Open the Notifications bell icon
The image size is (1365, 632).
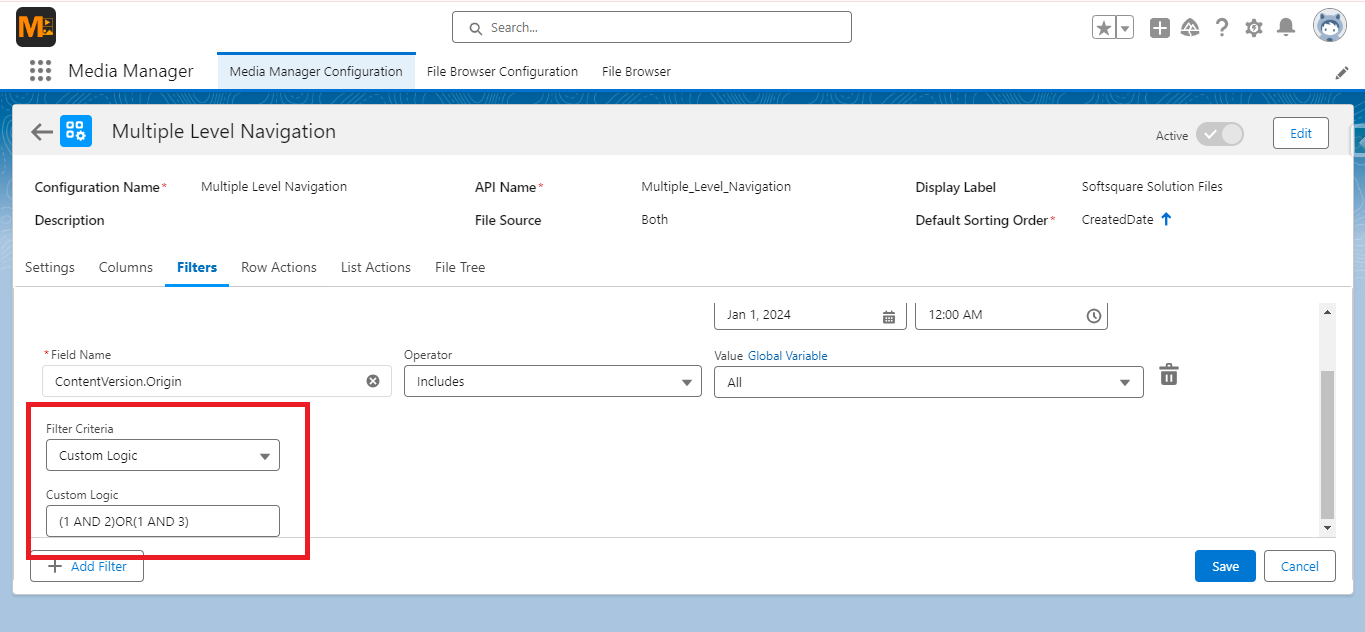coord(1286,28)
